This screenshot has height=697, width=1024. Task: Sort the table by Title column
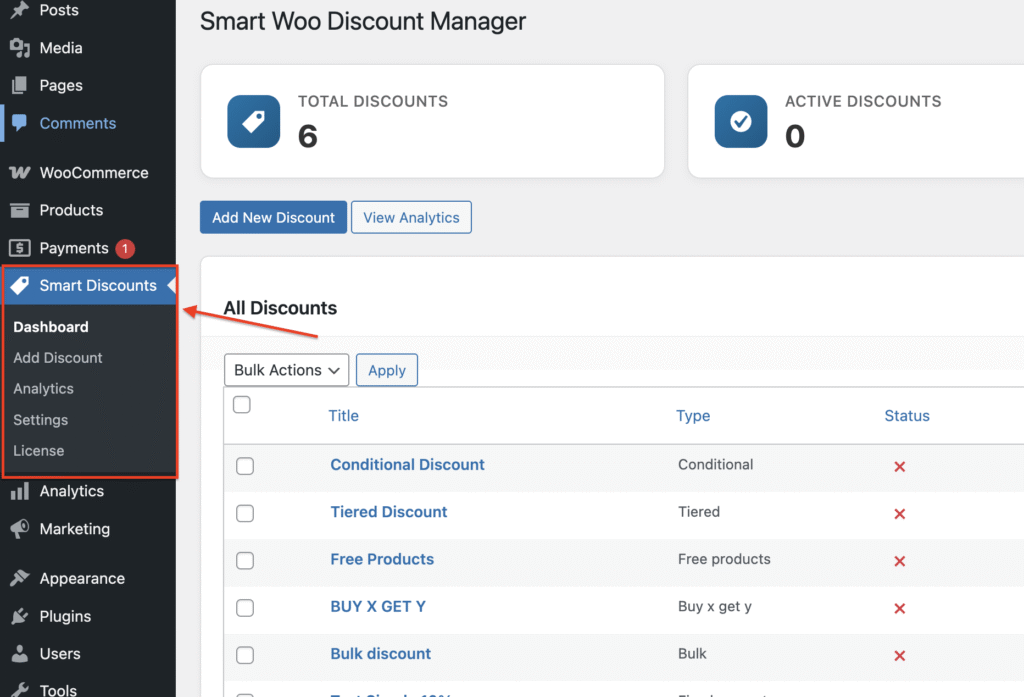click(x=343, y=416)
